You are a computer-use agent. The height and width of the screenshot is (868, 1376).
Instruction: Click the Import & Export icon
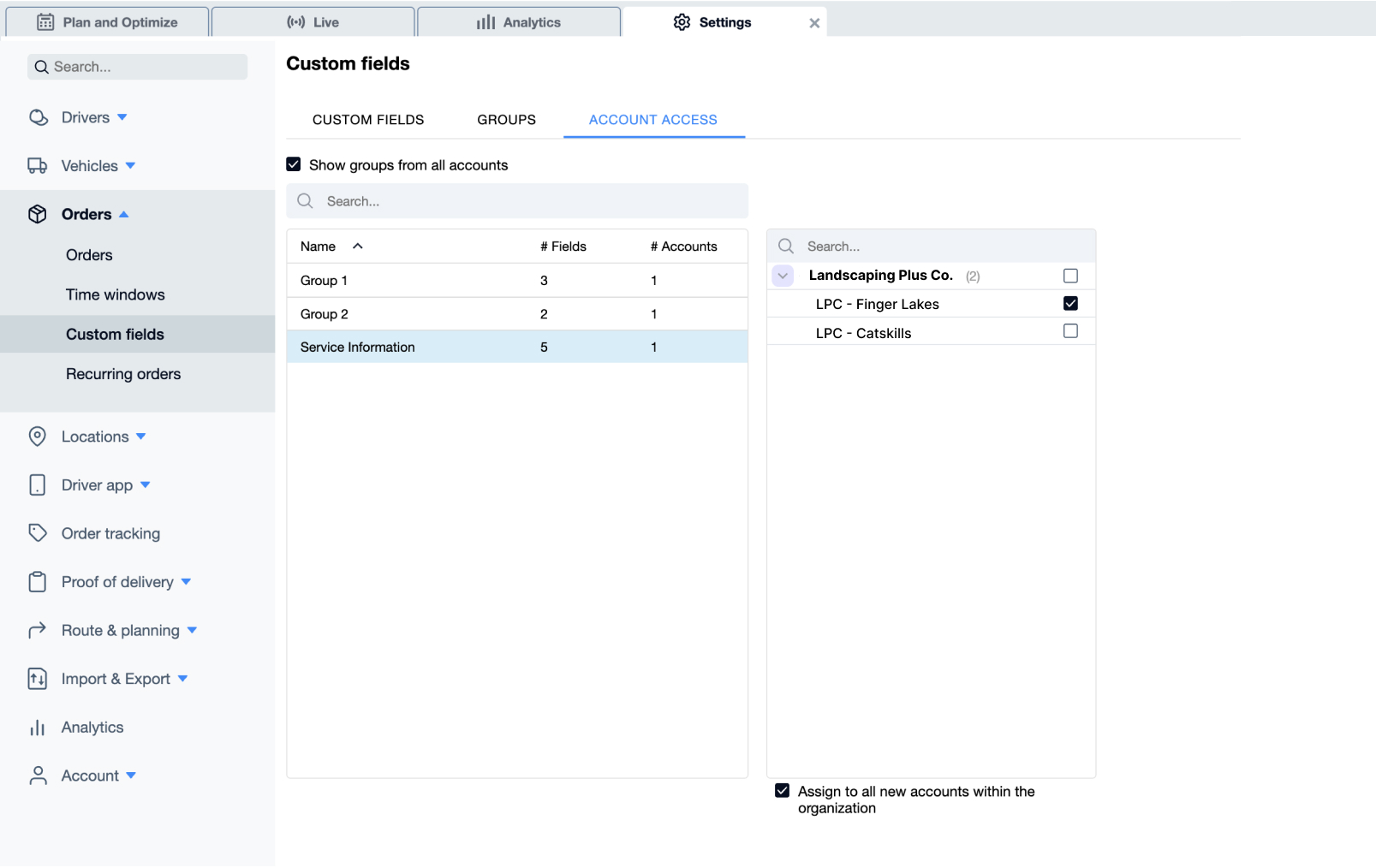coord(39,678)
